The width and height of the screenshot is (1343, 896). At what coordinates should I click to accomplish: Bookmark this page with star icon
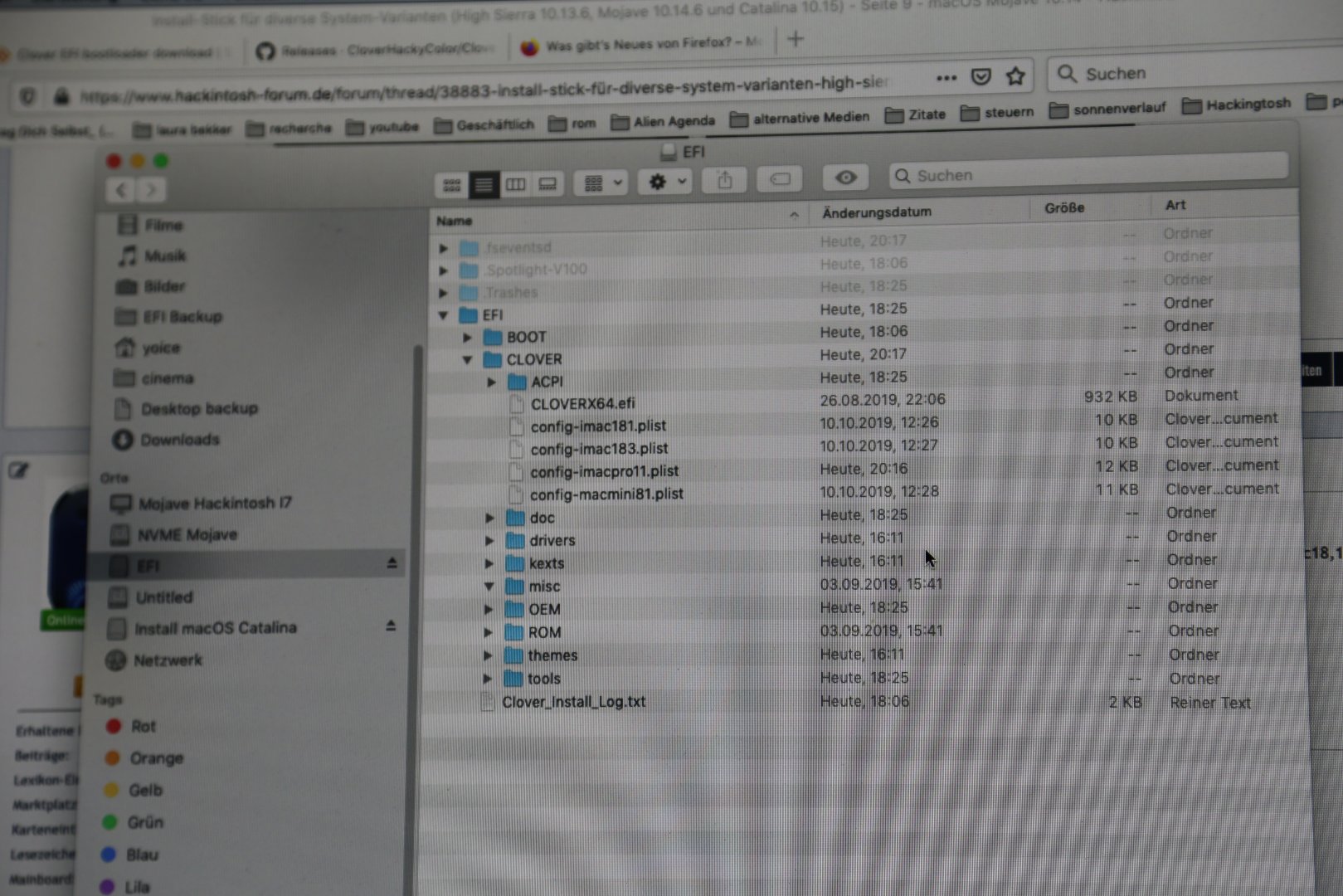point(1015,76)
